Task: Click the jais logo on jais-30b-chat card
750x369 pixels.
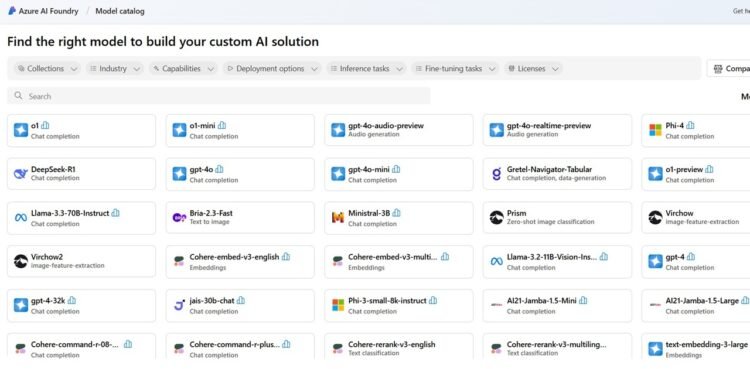Action: click(179, 305)
